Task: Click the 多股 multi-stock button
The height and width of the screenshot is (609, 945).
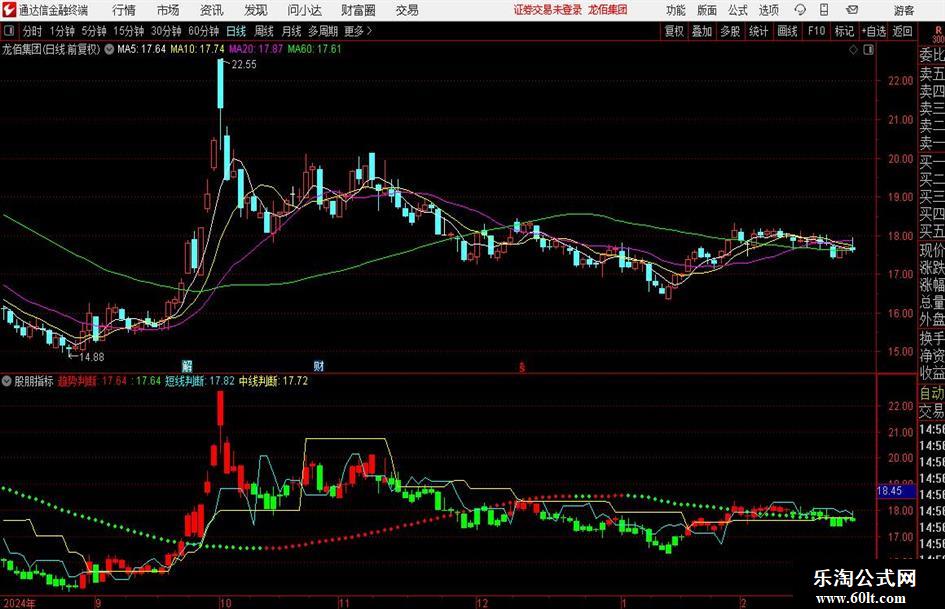Action: point(730,31)
